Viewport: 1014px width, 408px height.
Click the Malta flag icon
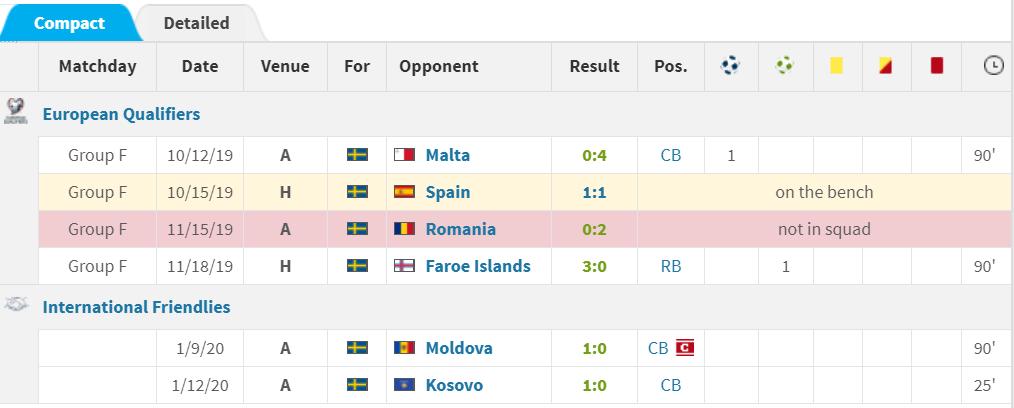pos(405,155)
